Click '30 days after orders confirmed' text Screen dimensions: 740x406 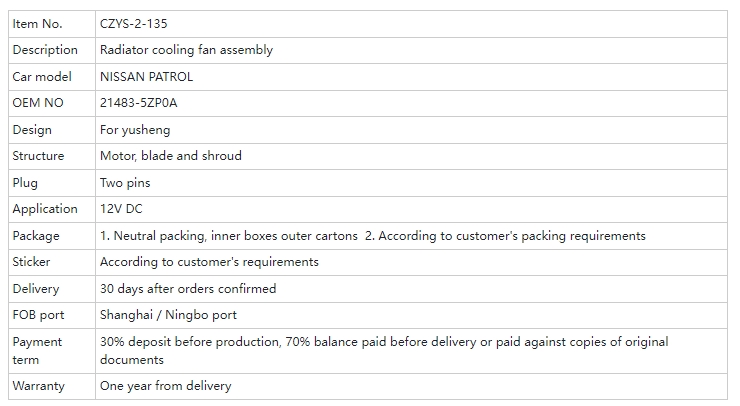[x=188, y=289]
